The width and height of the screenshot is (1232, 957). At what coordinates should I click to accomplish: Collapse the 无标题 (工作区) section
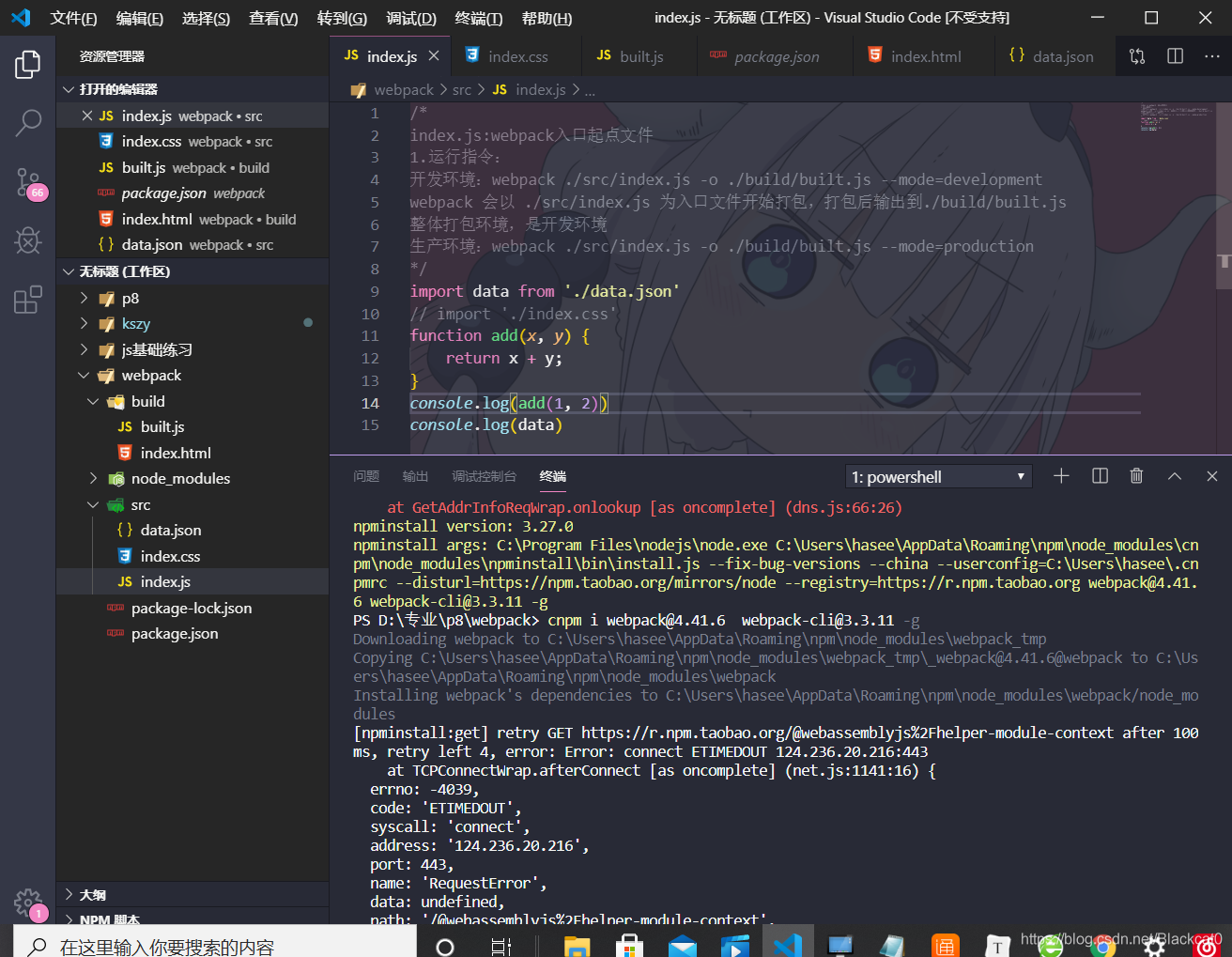click(192, 271)
